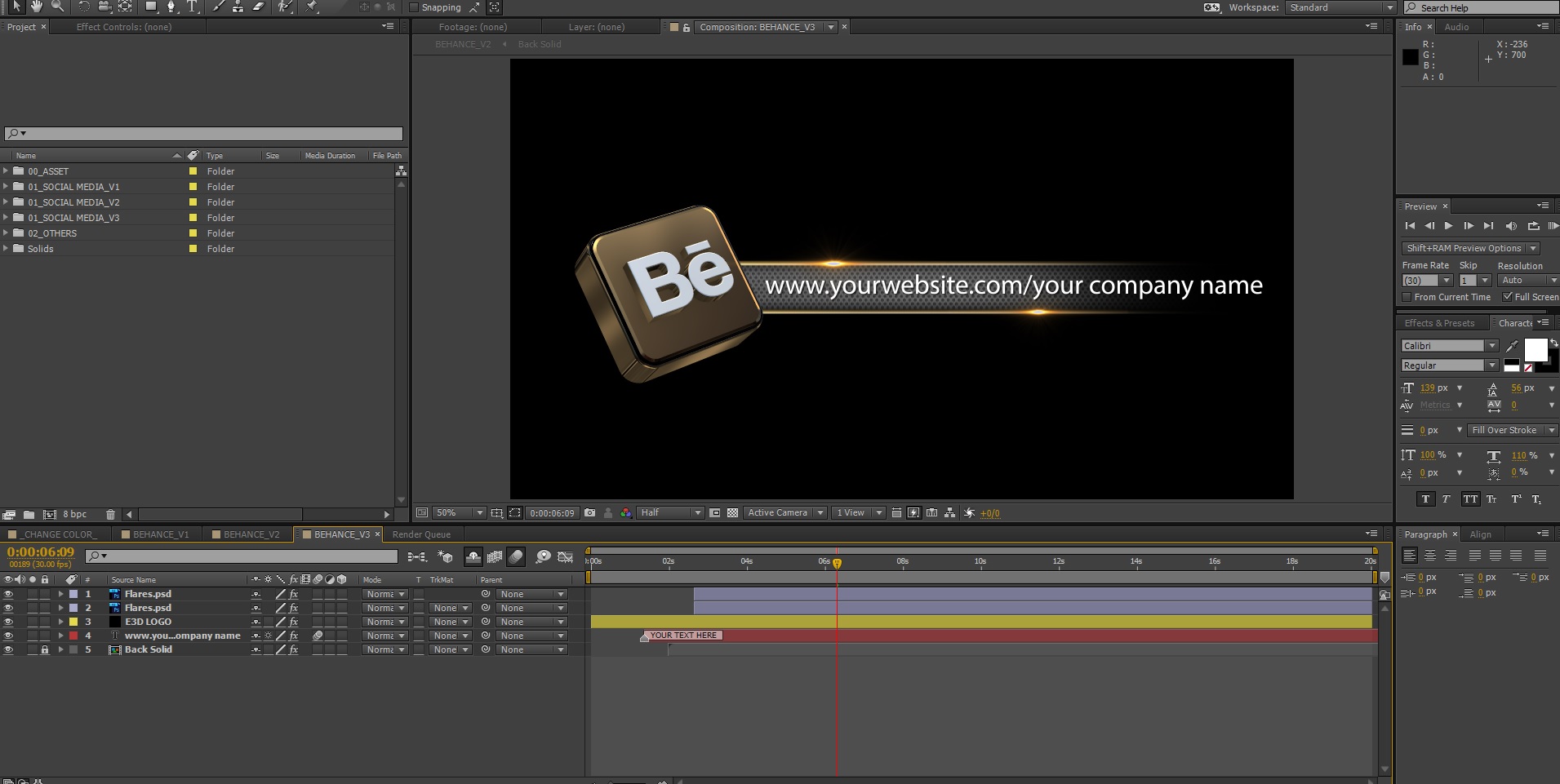The width and height of the screenshot is (1560, 784).
Task: Open the Active Camera view dropdown
Action: tap(784, 513)
